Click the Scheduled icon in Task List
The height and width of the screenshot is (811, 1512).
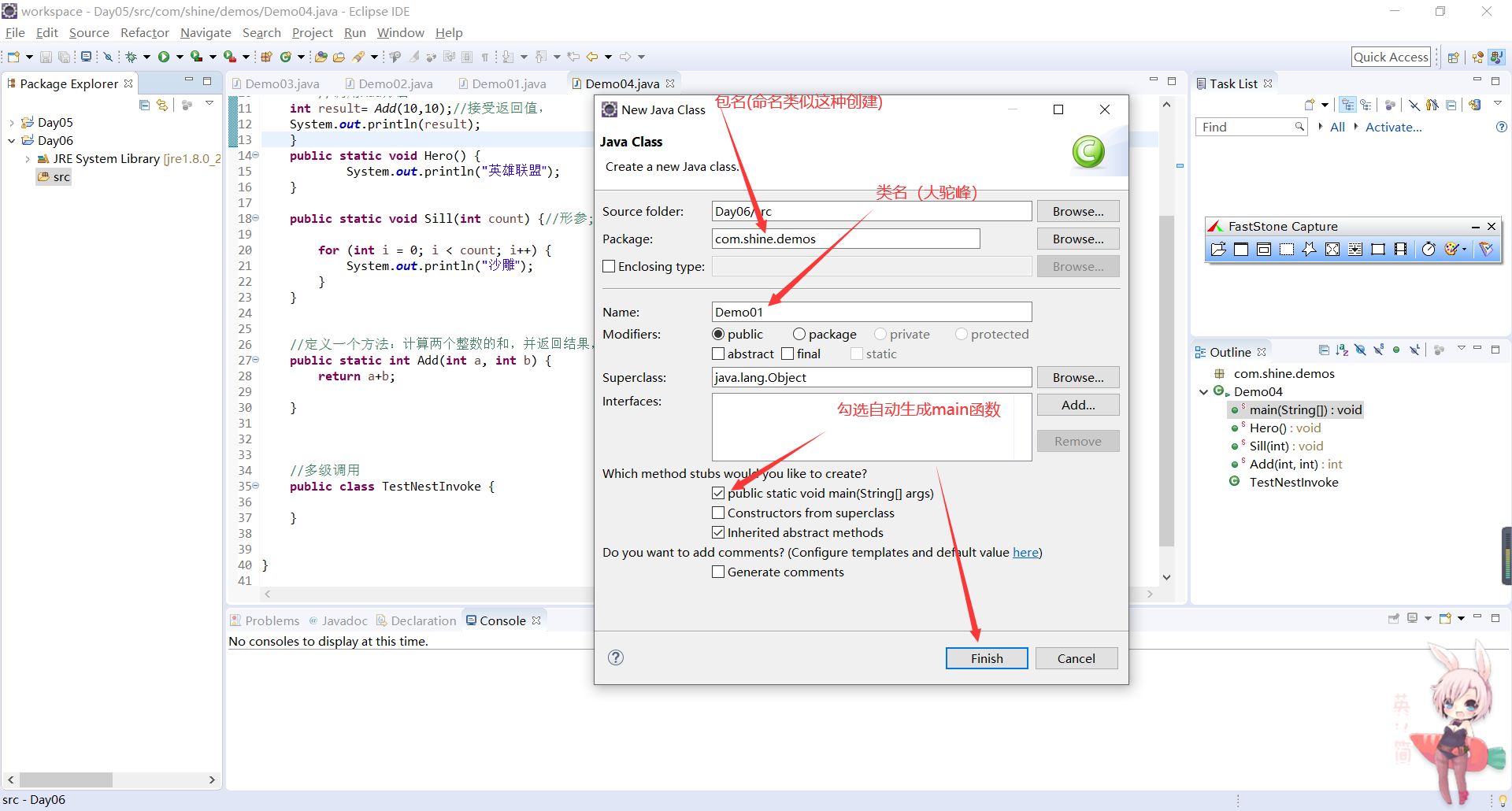tap(1366, 105)
